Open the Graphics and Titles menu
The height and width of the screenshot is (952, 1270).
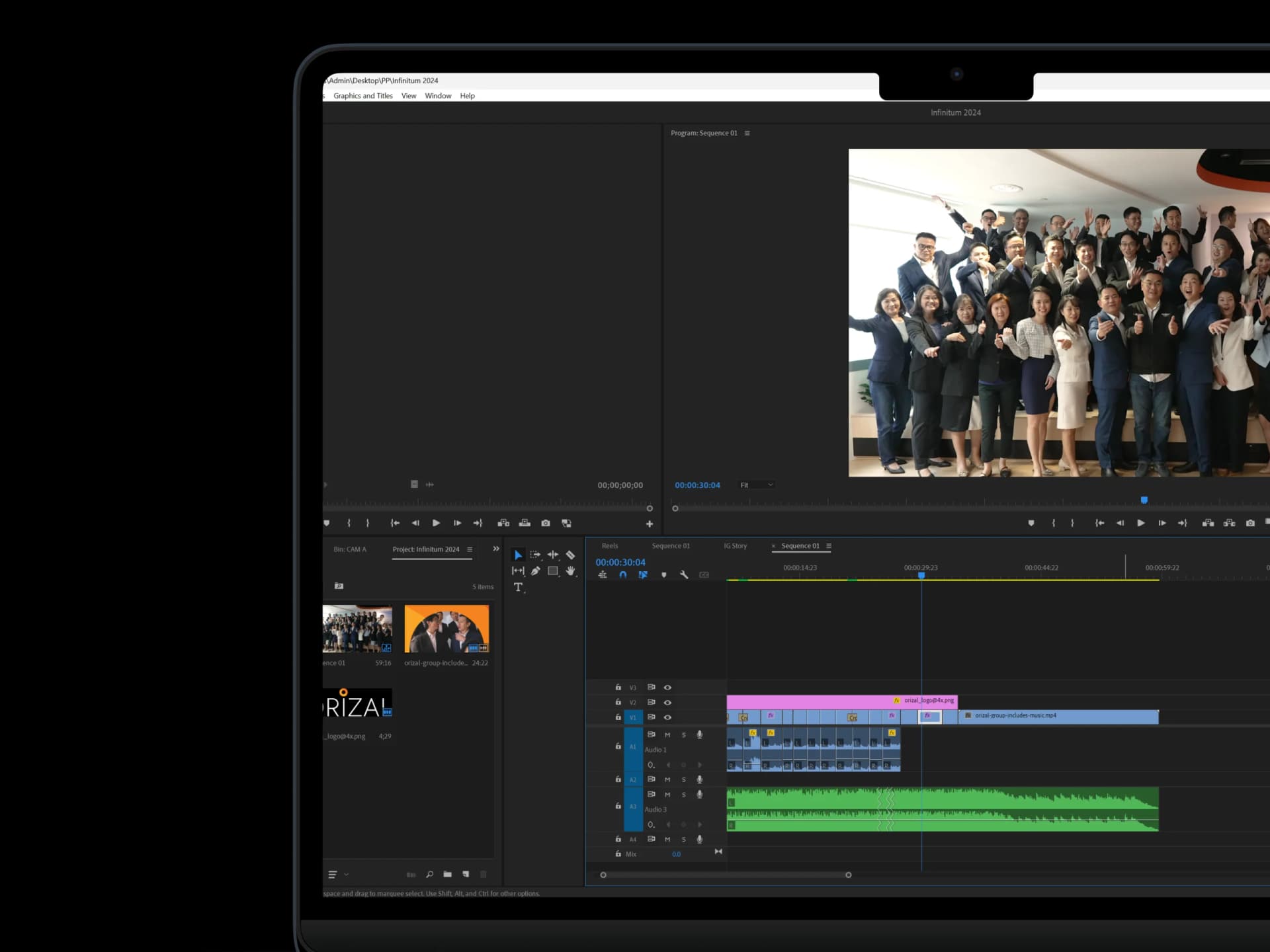point(363,96)
